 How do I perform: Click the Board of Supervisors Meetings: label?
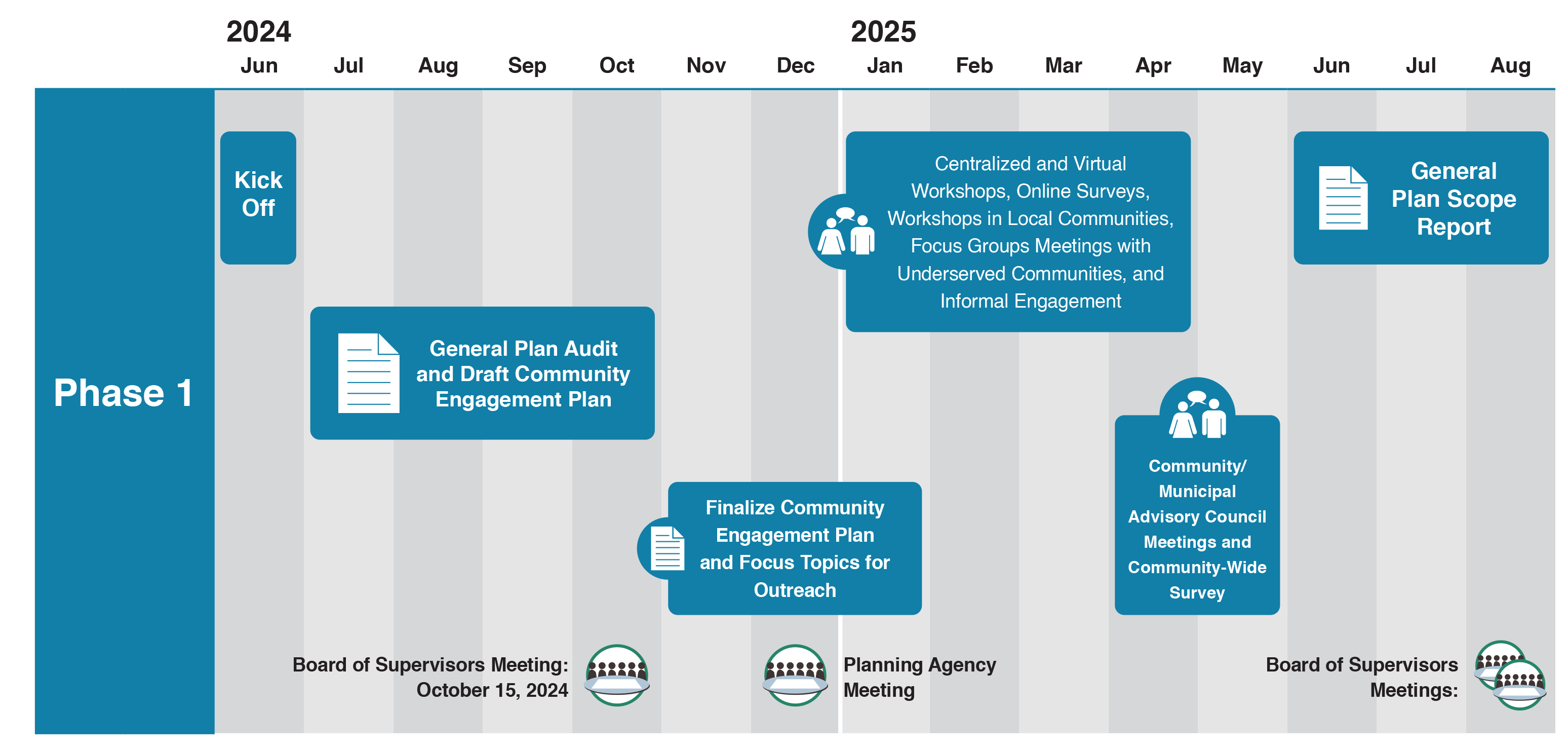pos(1362,678)
